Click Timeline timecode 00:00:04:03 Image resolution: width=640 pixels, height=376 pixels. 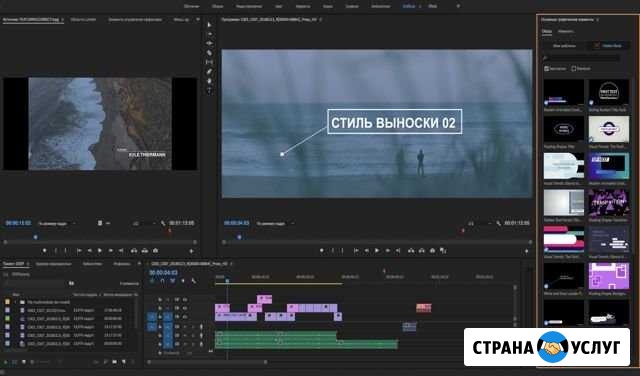[163, 272]
